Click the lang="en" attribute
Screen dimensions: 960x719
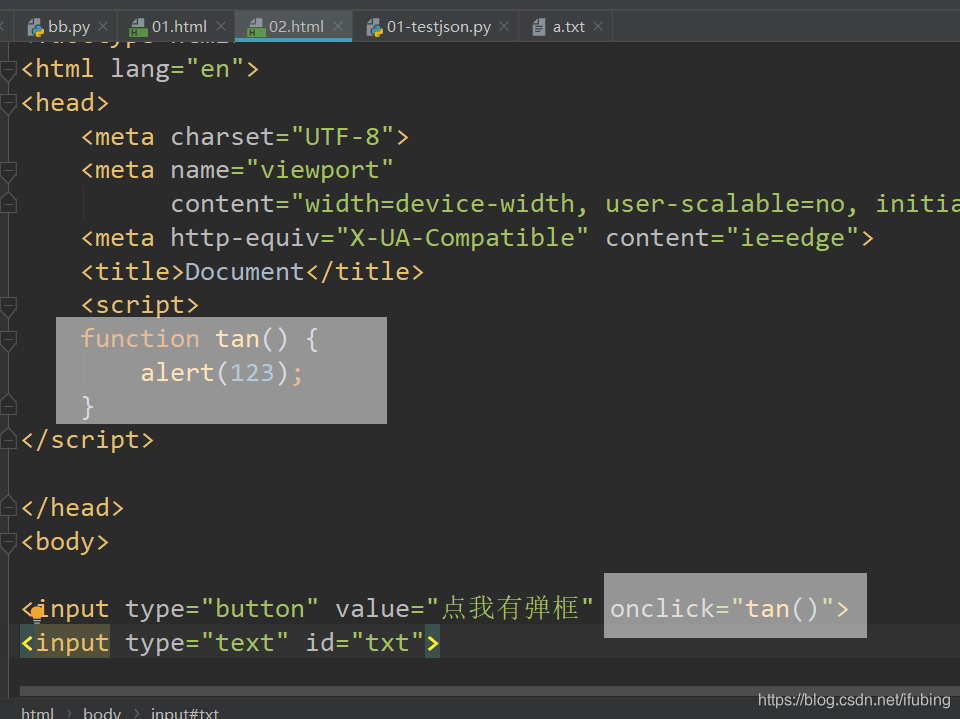[x=178, y=69]
